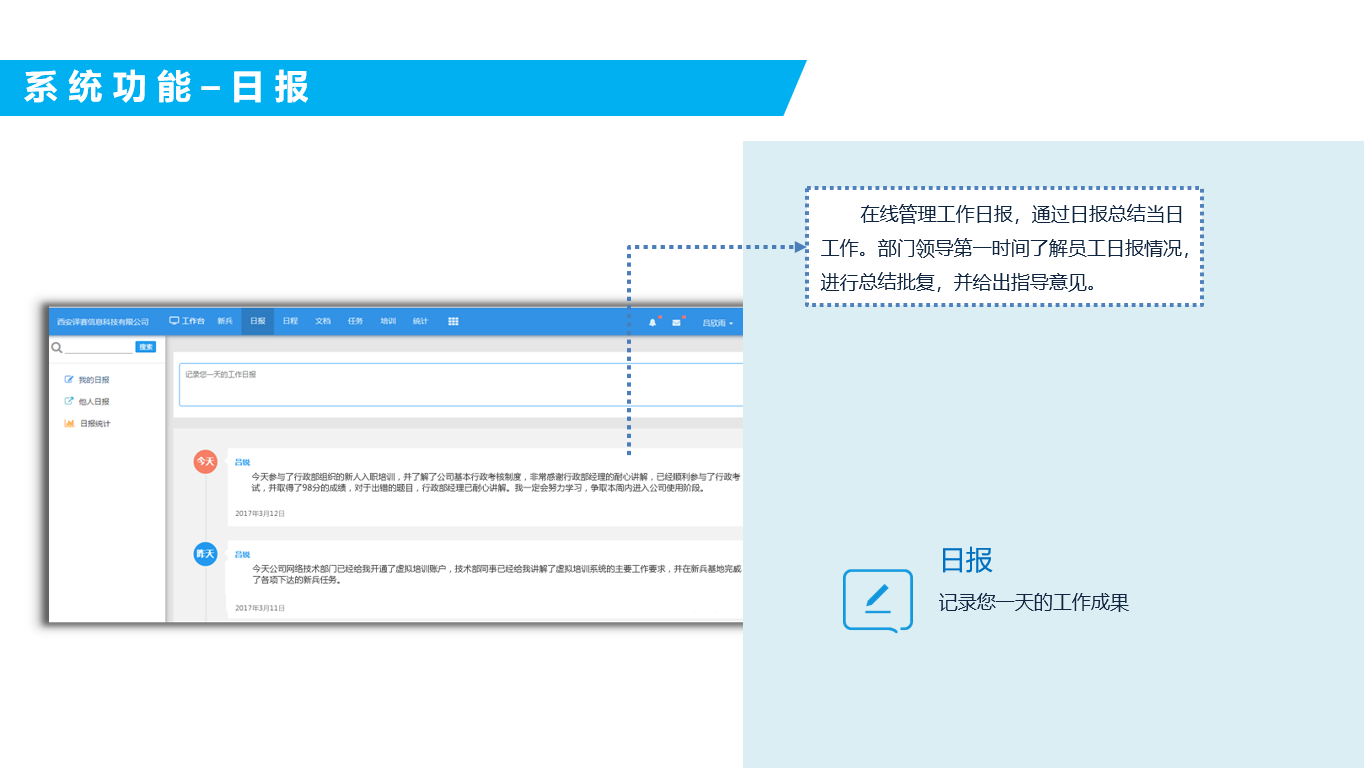The width and height of the screenshot is (1364, 768).
Task: Go to the 任务 tab
Action: coord(355,321)
